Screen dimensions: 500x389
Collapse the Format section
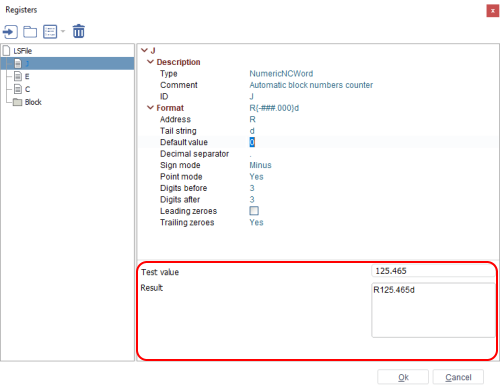pos(150,107)
